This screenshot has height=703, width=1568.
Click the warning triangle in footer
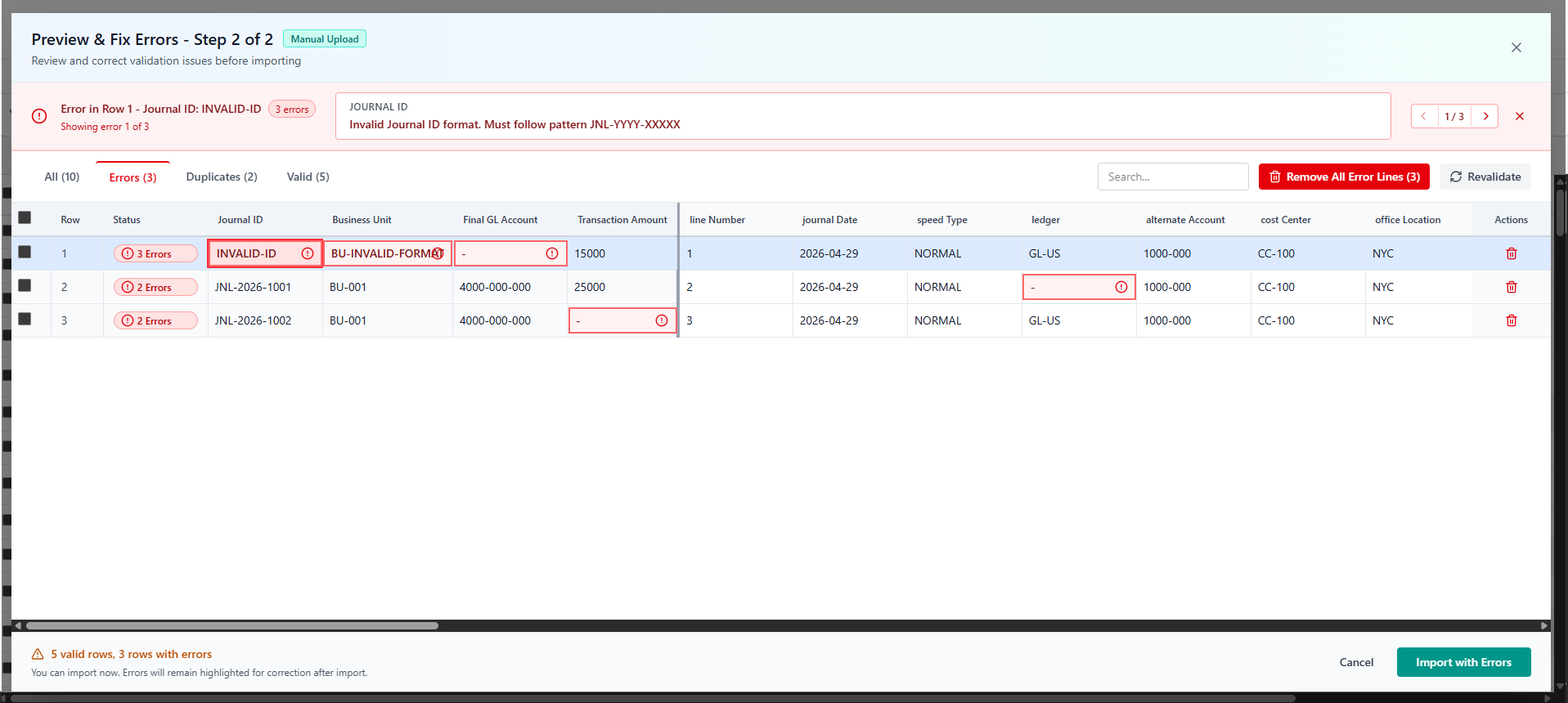click(x=38, y=654)
